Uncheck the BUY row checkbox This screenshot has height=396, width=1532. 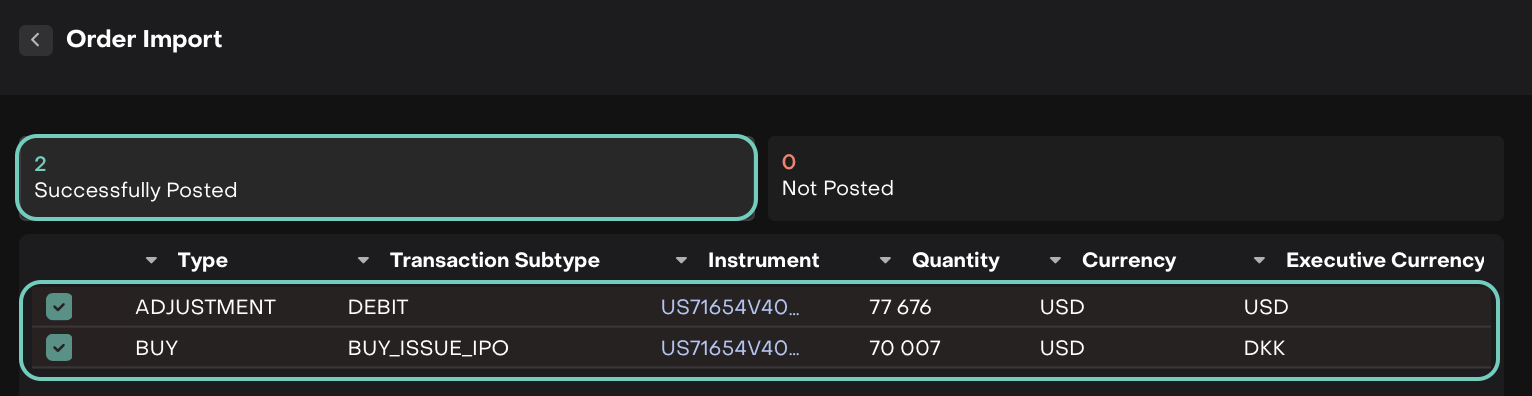[x=59, y=348]
